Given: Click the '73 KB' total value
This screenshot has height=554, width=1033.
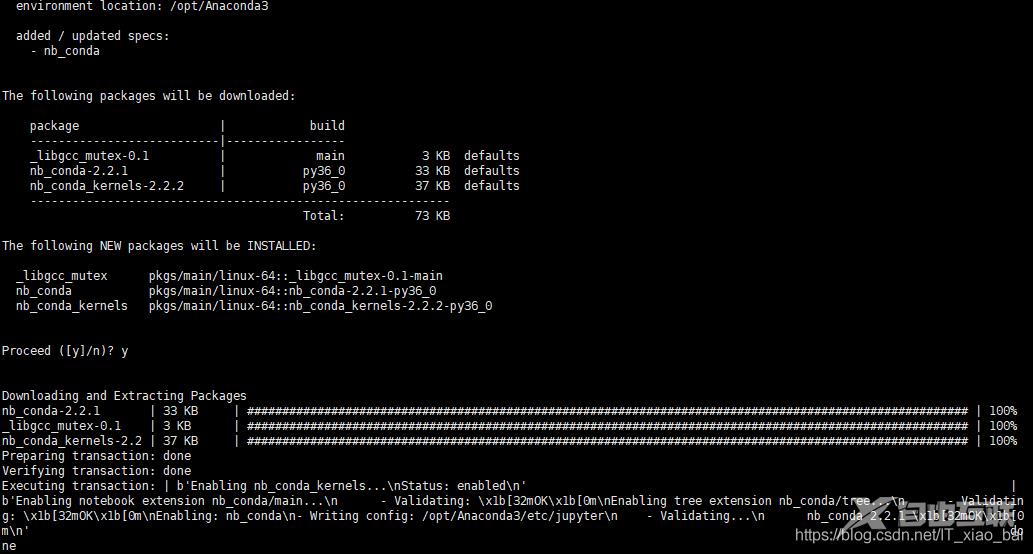Looking at the screenshot, I should point(432,215).
